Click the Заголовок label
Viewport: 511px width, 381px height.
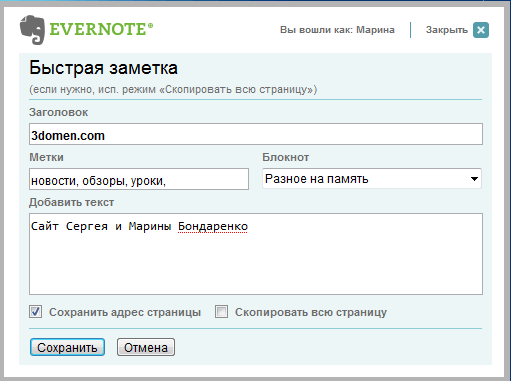58,112
